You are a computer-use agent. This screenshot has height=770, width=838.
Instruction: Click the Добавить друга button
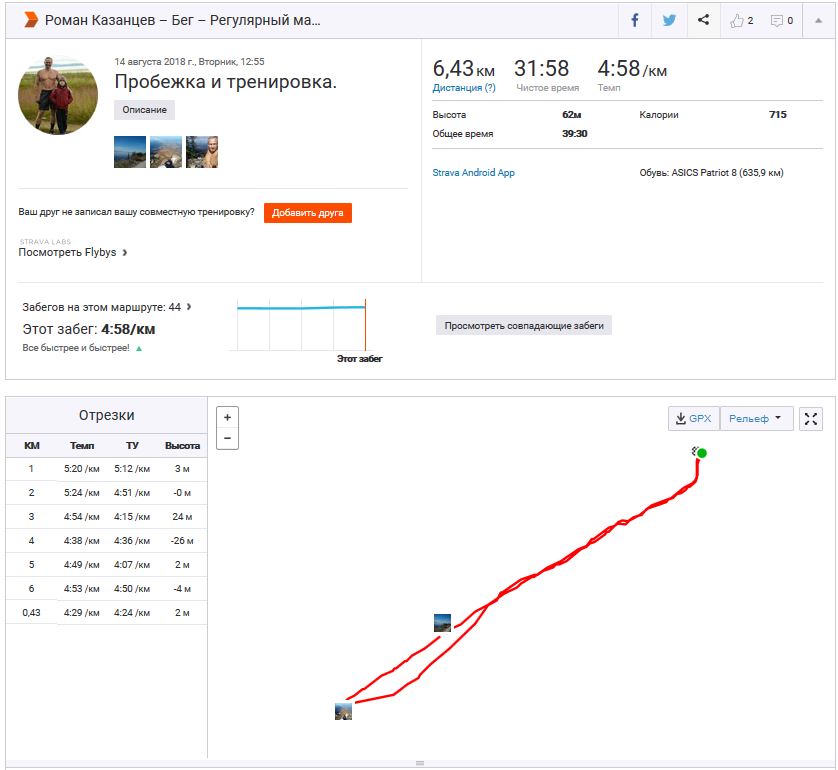click(x=308, y=213)
